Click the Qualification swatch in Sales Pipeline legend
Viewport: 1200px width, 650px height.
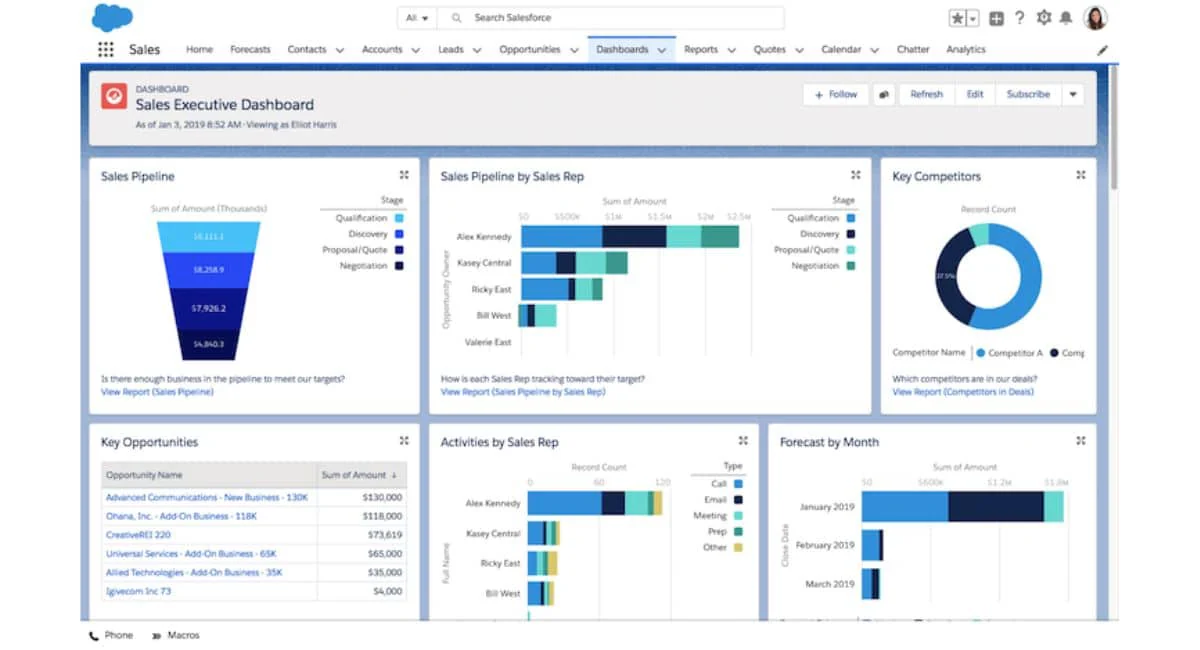399,218
